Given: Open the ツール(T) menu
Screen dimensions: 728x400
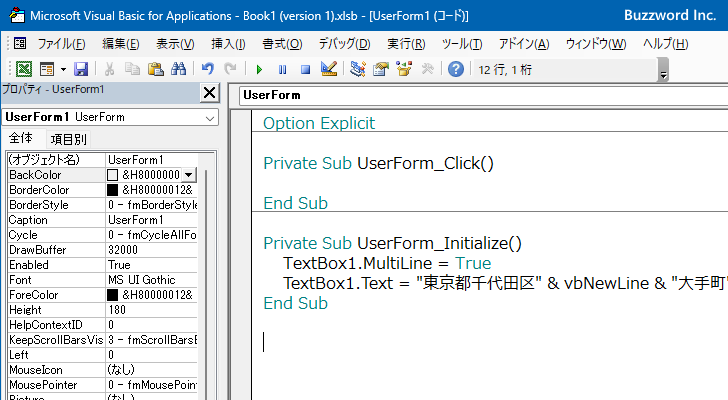Looking at the screenshot, I should coord(462,44).
